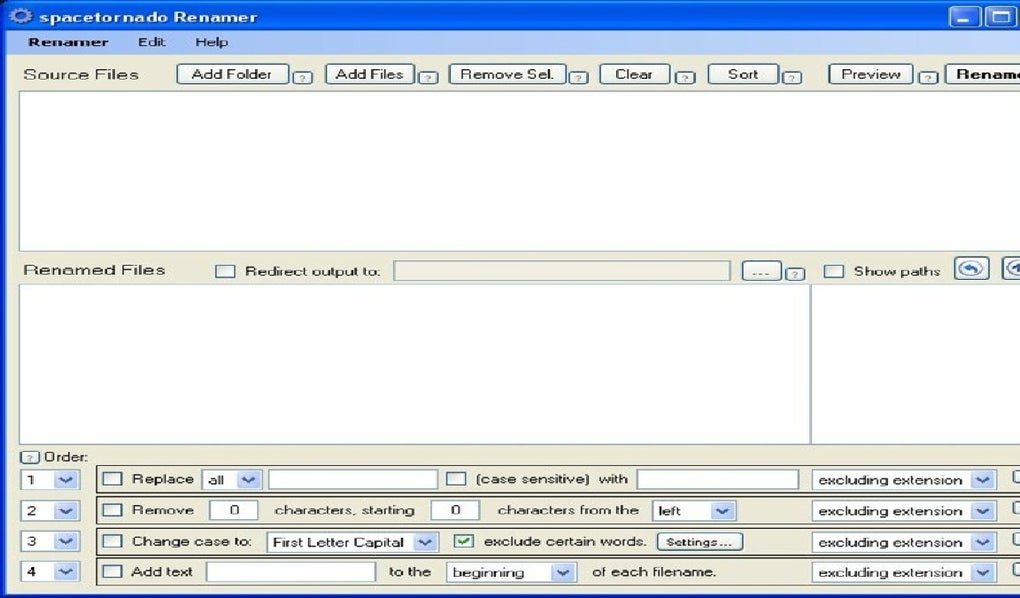Click inside the Source Files list

519,171
